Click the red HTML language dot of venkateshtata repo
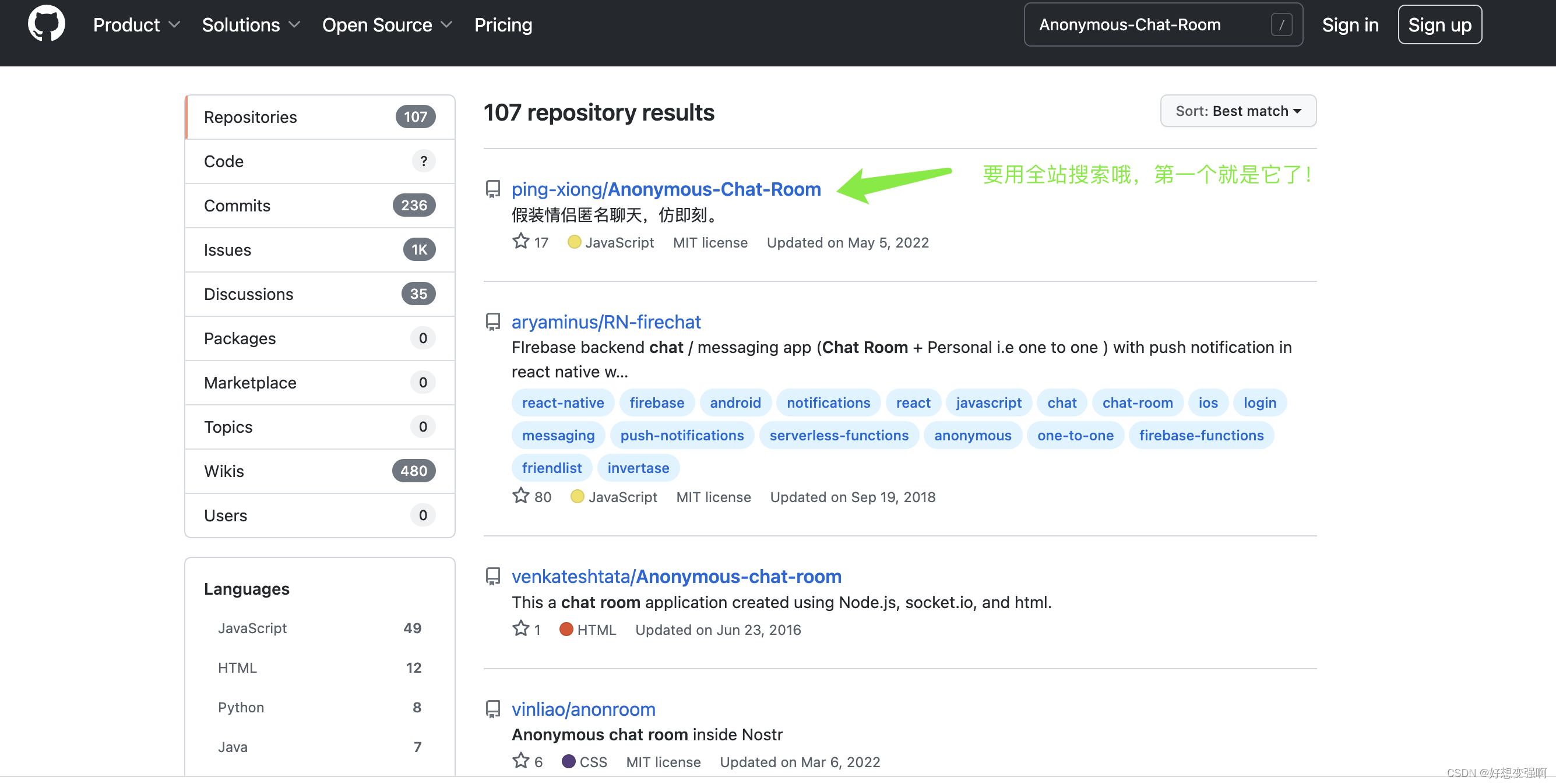The image size is (1556, 784). [566, 629]
